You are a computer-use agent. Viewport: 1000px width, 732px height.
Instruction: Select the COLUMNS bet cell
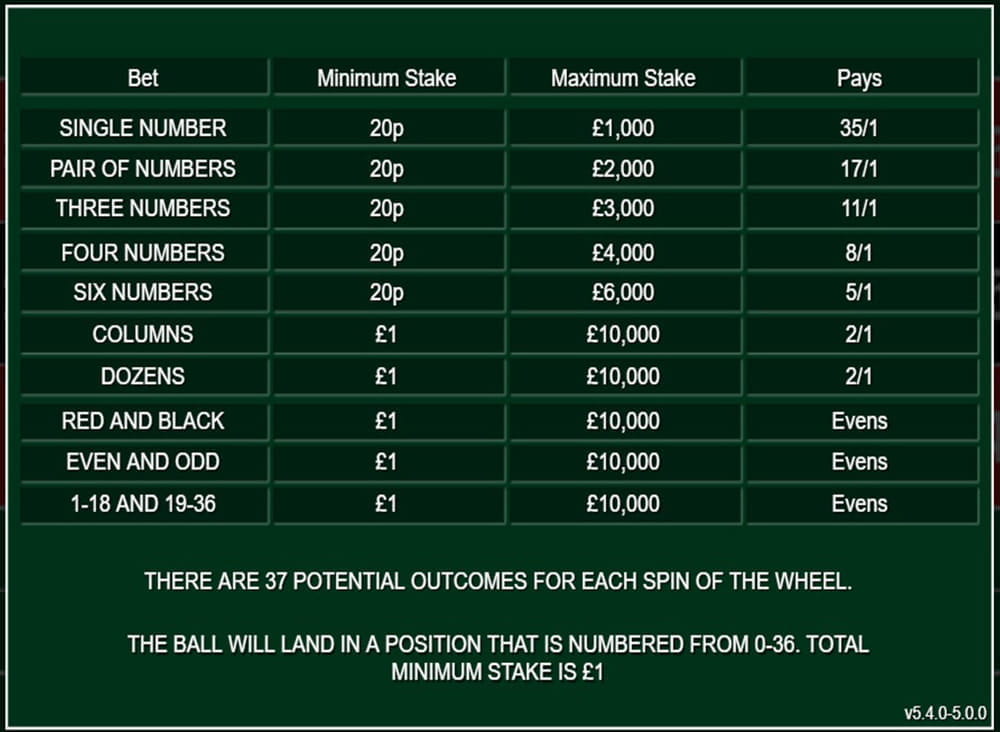[x=143, y=334]
